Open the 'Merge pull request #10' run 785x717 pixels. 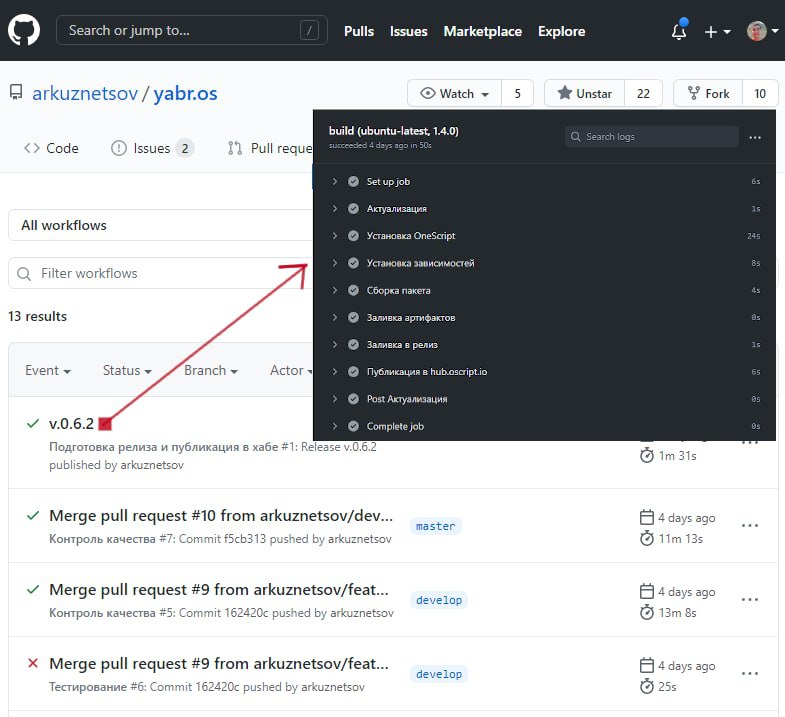221,515
